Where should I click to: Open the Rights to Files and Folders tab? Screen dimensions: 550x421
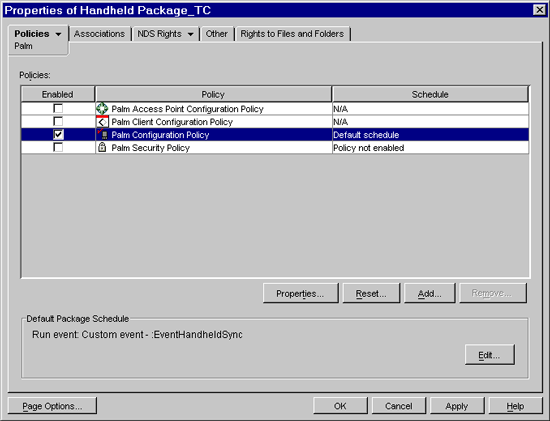click(292, 34)
